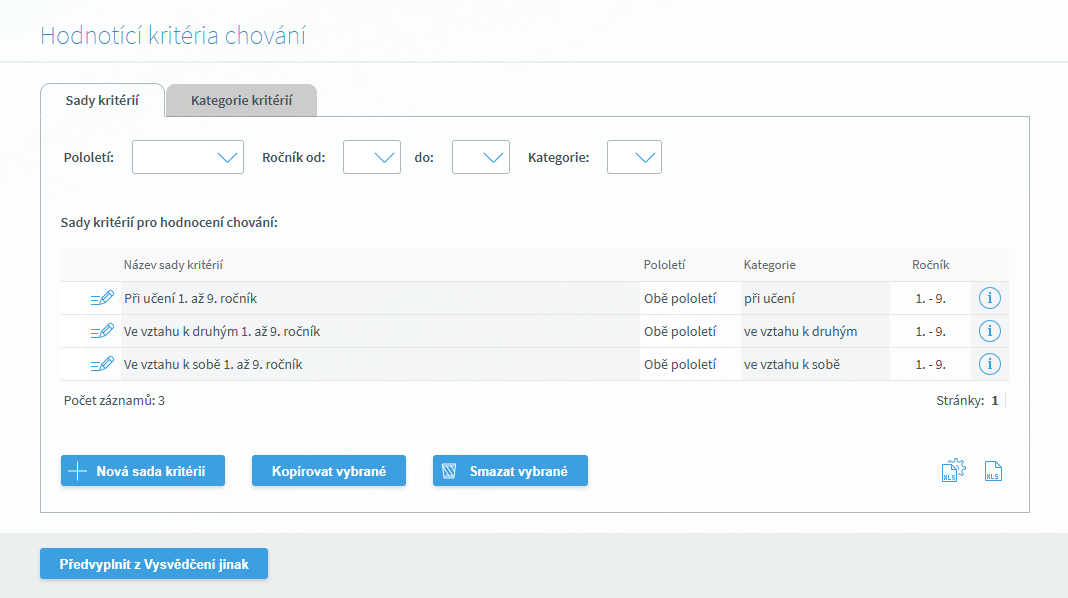The height and width of the screenshot is (598, 1068).
Task: Go to page 1 in pagination
Action: (994, 400)
